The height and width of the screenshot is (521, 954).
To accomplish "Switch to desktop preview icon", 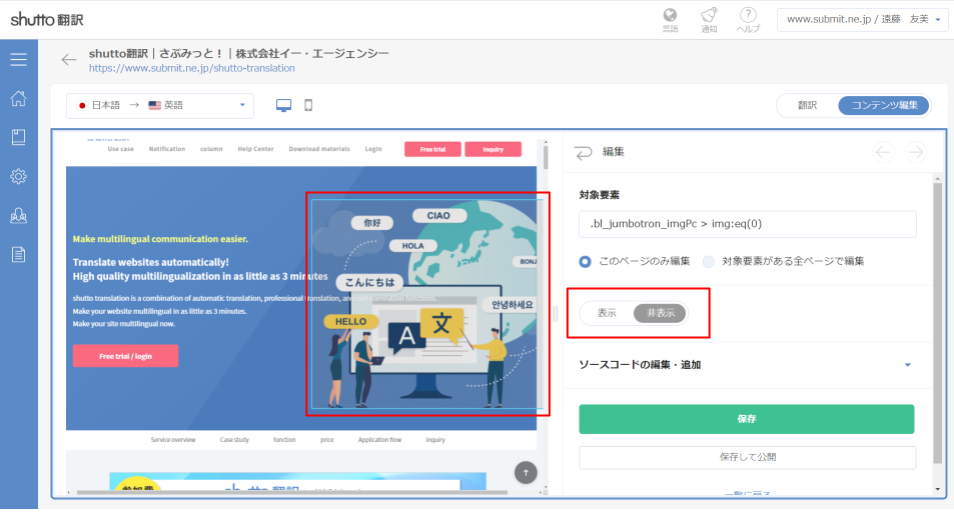I will [x=284, y=105].
